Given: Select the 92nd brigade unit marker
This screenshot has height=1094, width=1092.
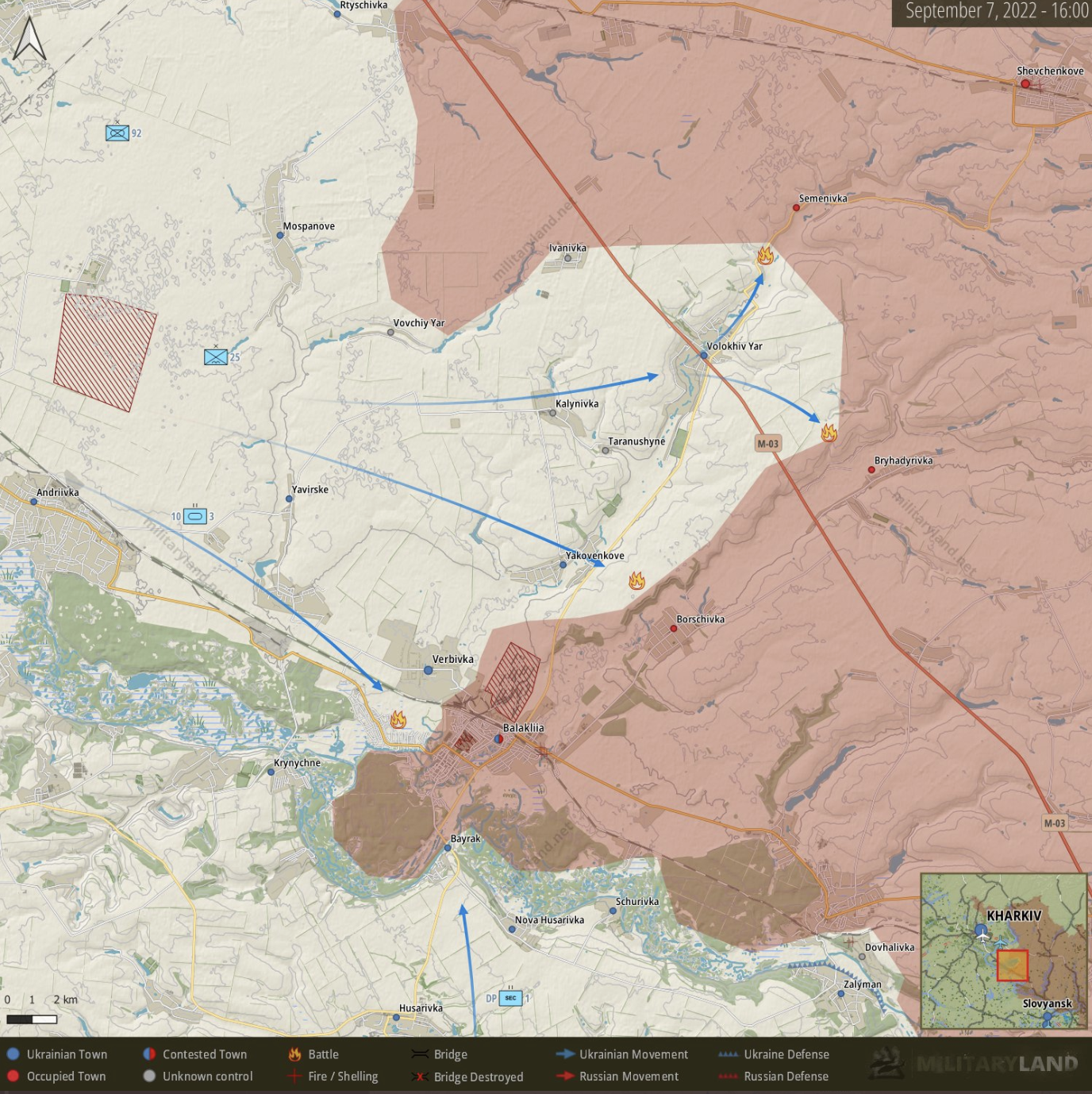Looking at the screenshot, I should pyautogui.click(x=117, y=133).
